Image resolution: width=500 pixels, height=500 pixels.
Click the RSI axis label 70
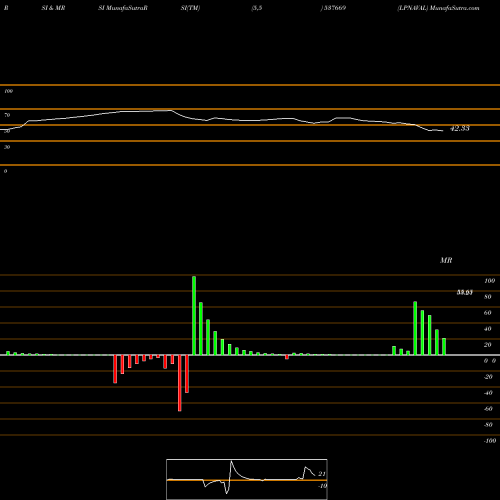coord(7,115)
